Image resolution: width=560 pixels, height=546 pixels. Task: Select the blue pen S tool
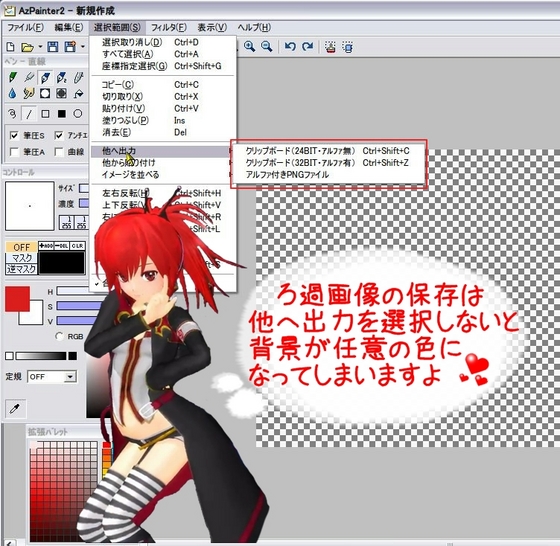[45, 77]
